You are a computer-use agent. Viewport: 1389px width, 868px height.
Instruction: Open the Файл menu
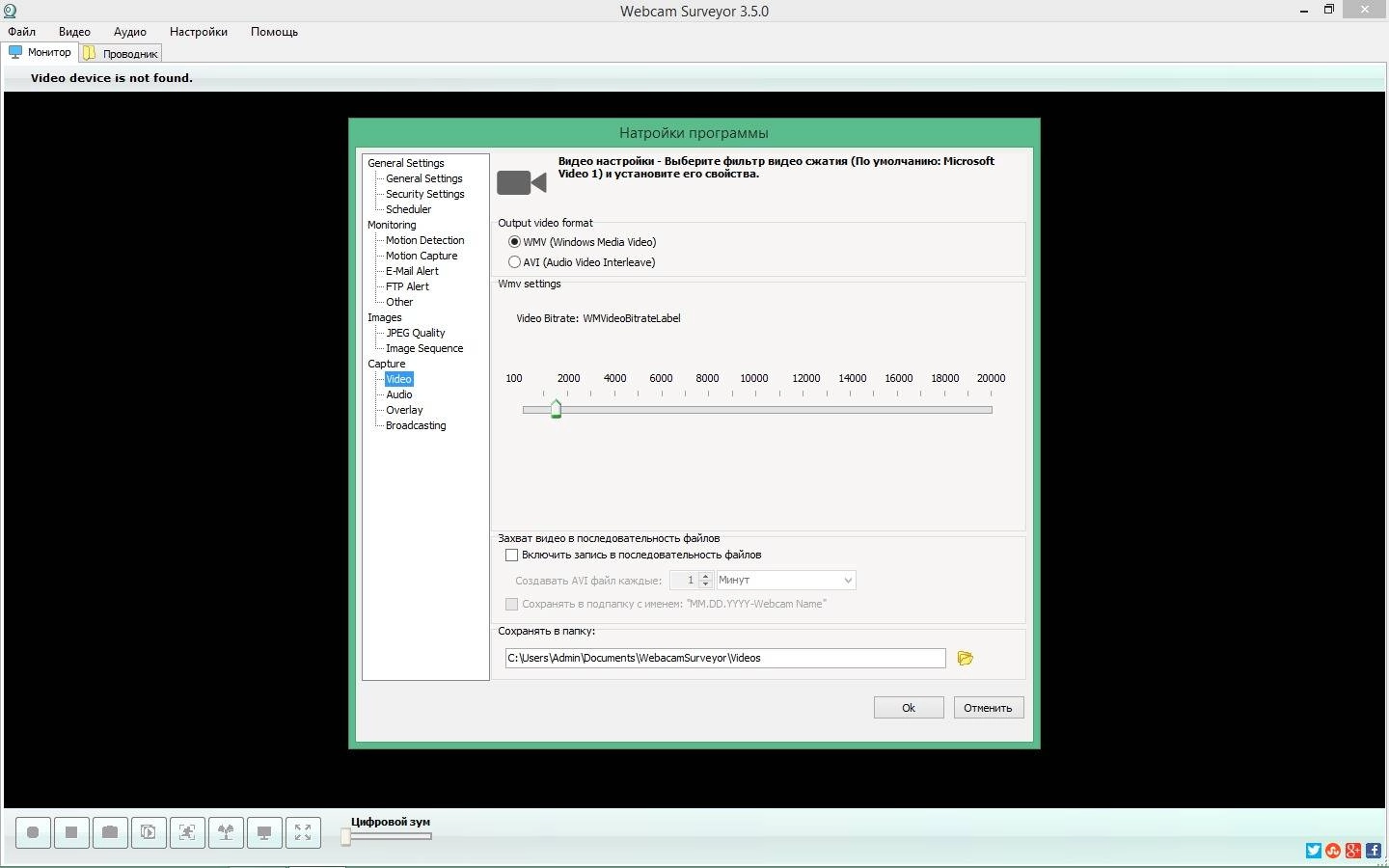tap(21, 32)
